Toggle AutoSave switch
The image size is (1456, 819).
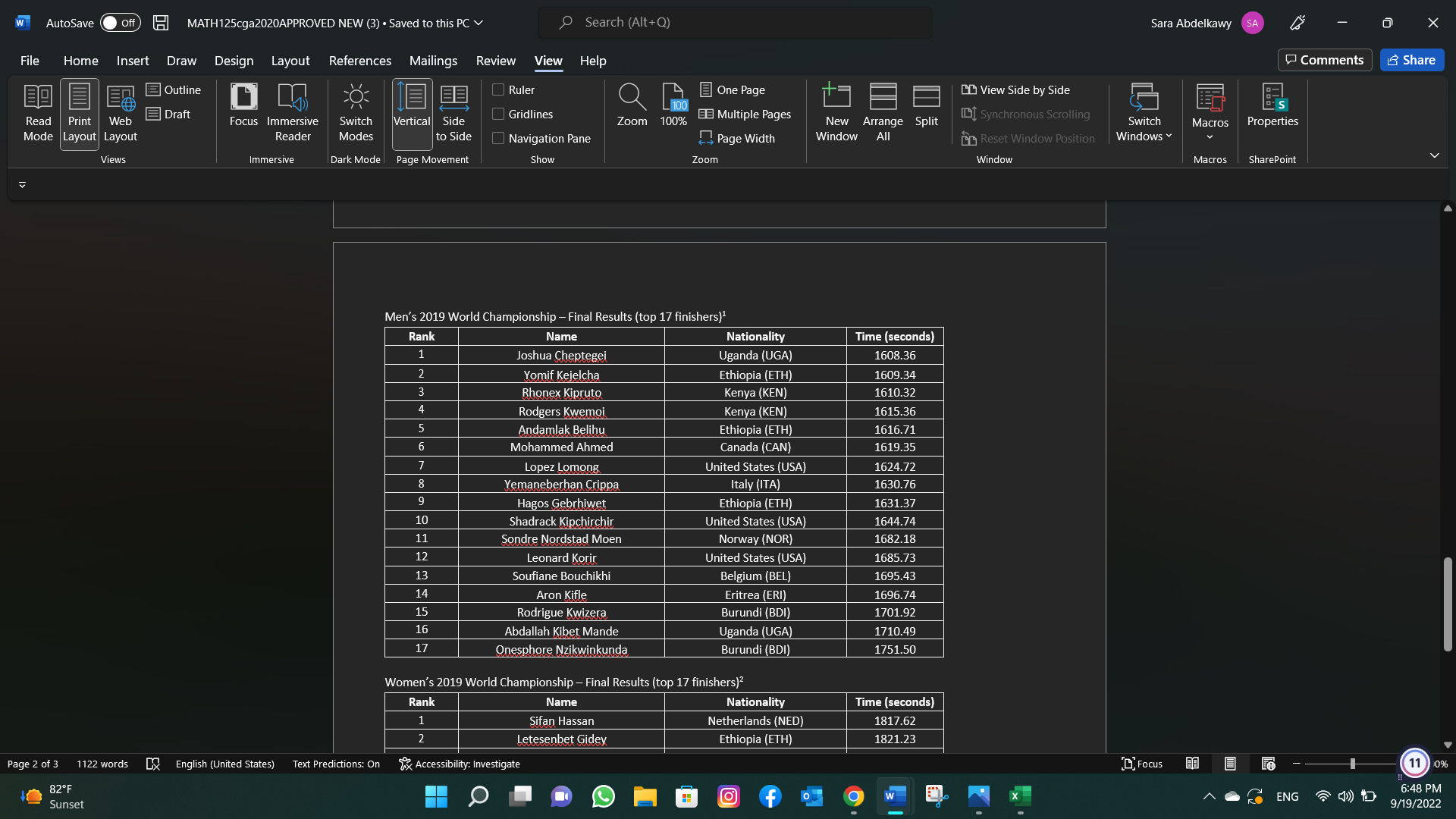(x=121, y=23)
